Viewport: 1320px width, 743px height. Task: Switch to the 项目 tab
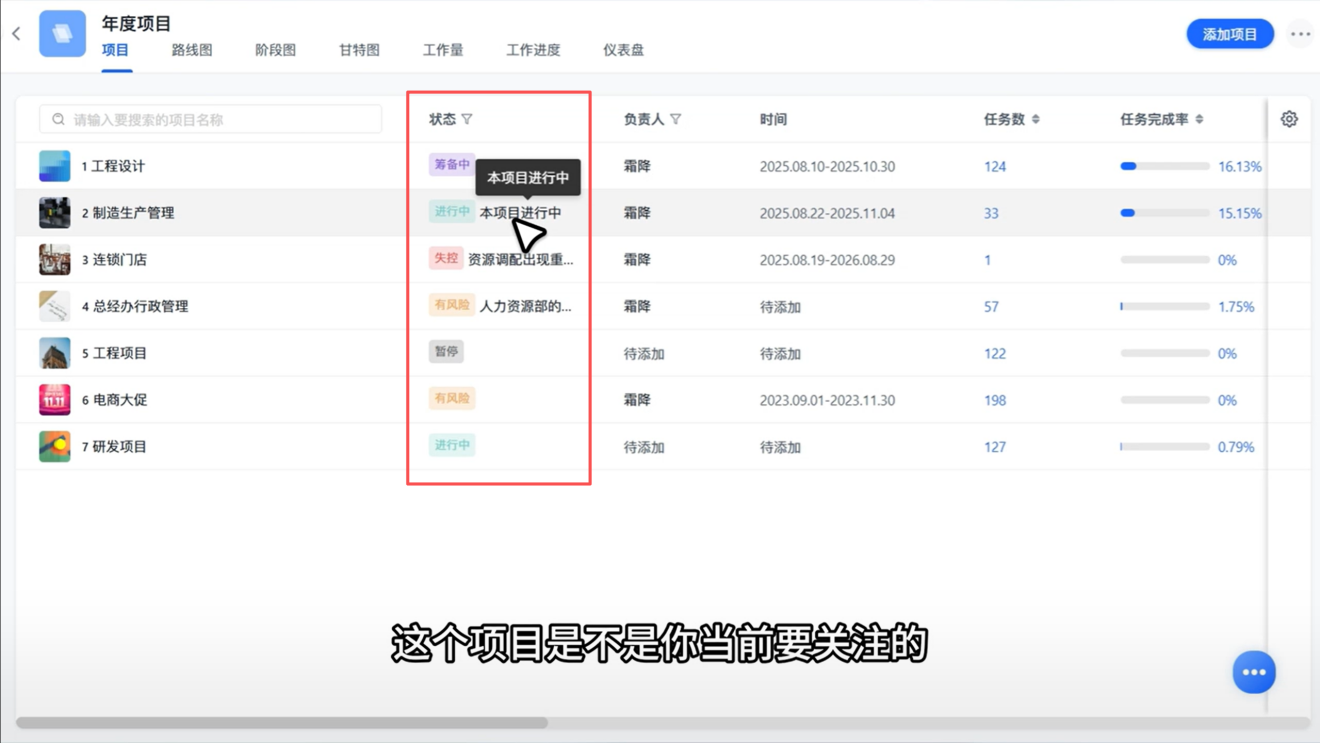(116, 50)
